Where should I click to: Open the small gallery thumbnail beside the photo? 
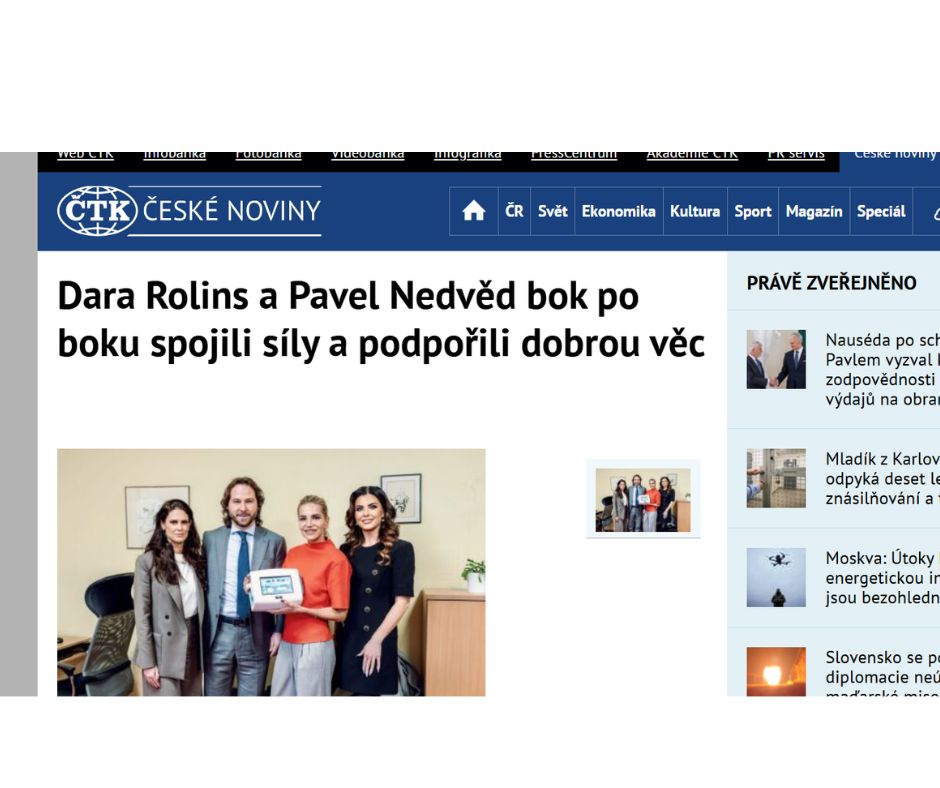click(x=643, y=499)
